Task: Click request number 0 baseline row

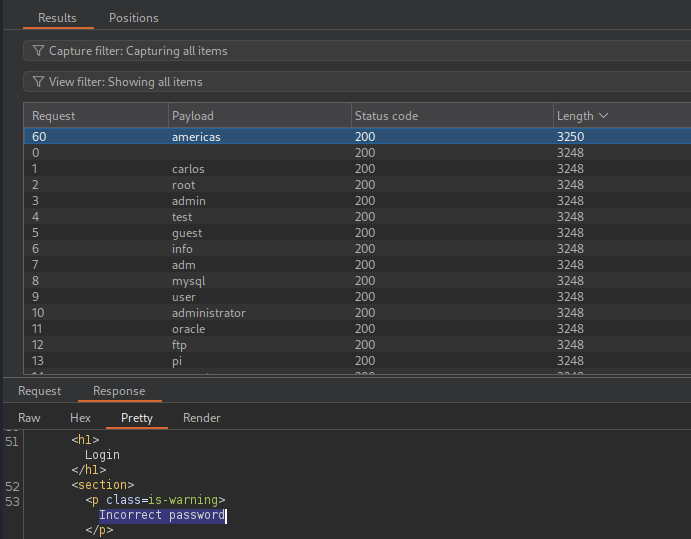Action: (357, 153)
